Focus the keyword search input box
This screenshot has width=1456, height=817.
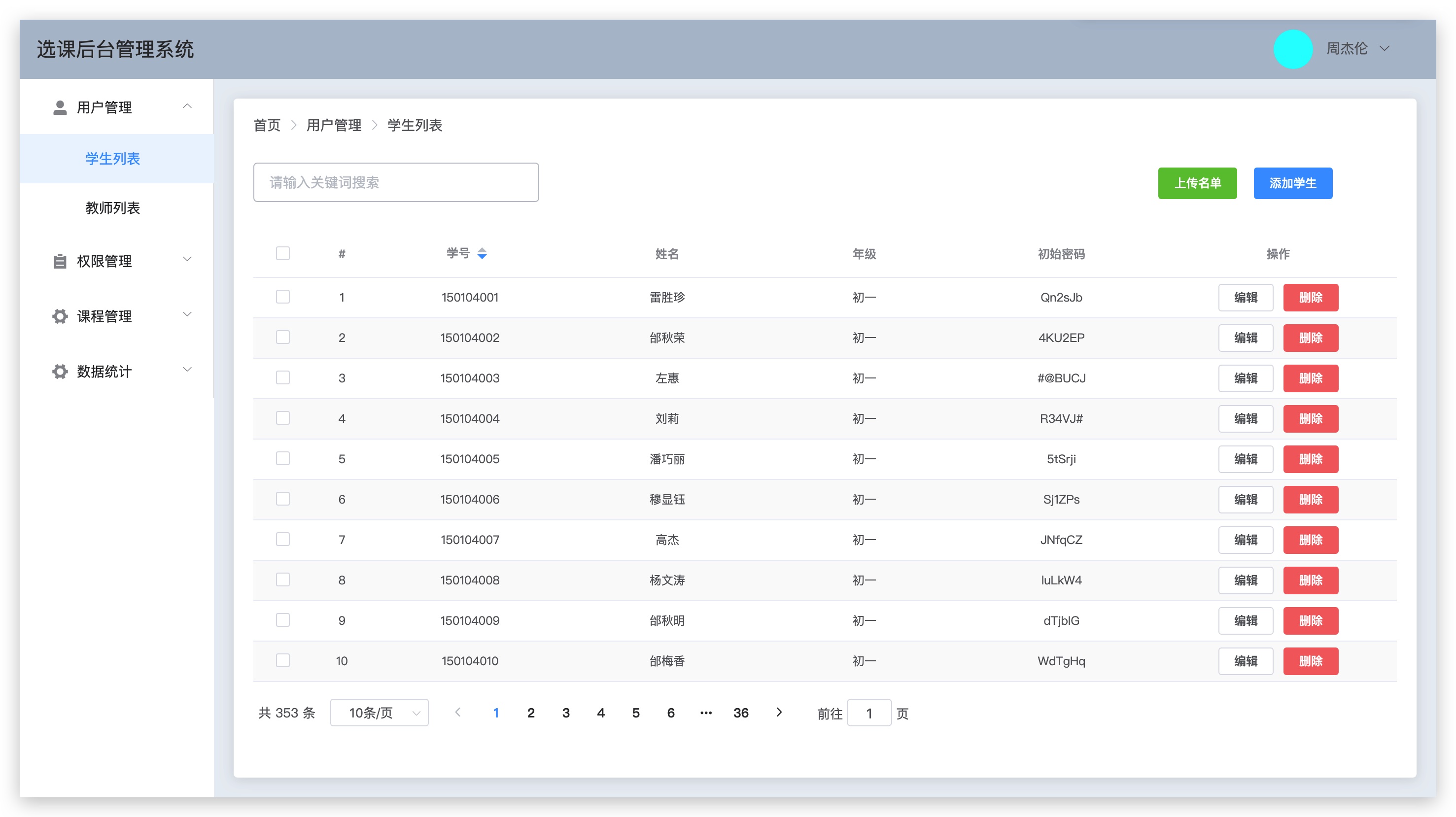[396, 182]
